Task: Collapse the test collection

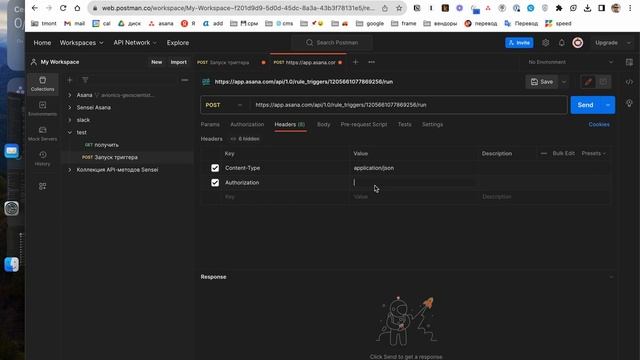Action: (70, 133)
